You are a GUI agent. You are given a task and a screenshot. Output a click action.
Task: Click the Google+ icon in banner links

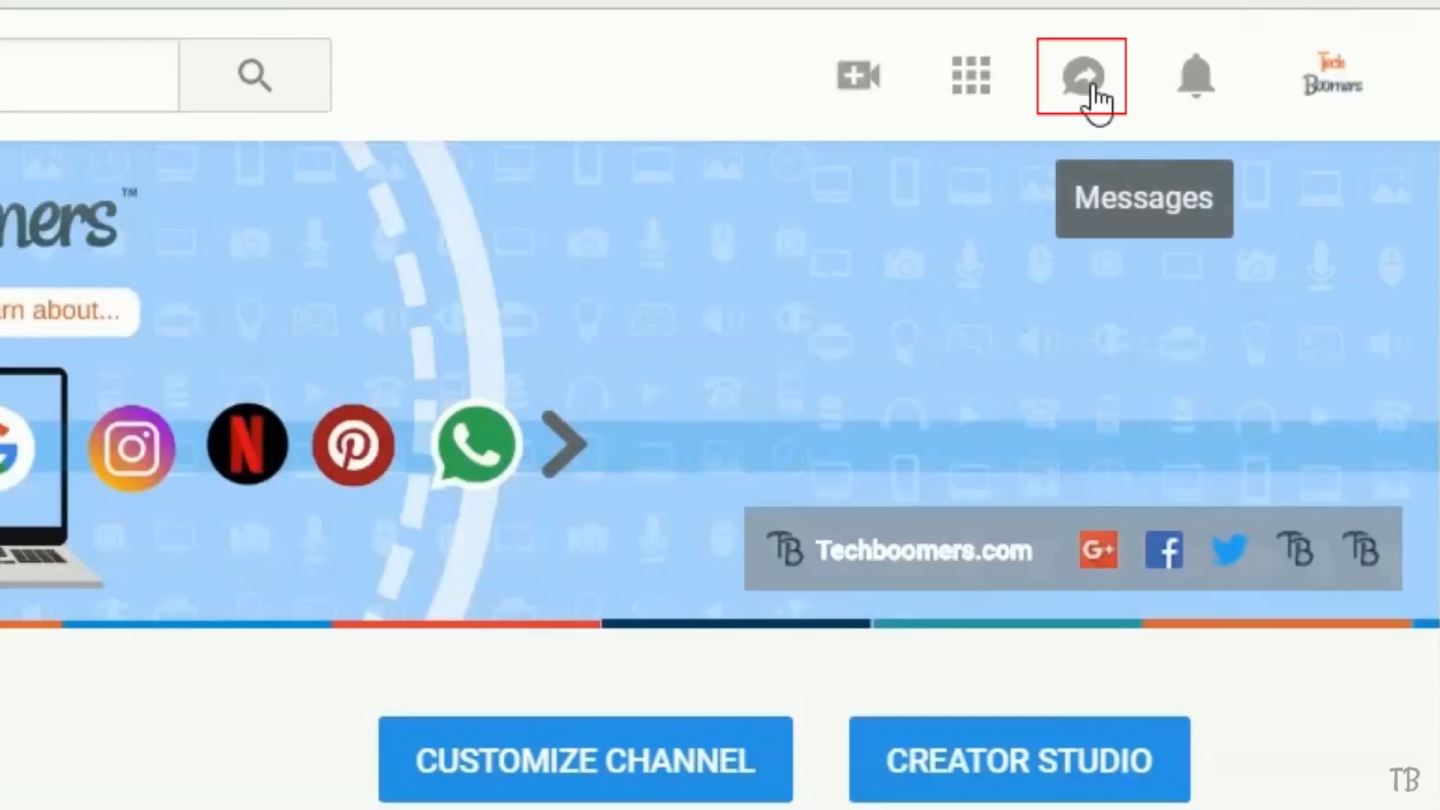coord(1098,550)
